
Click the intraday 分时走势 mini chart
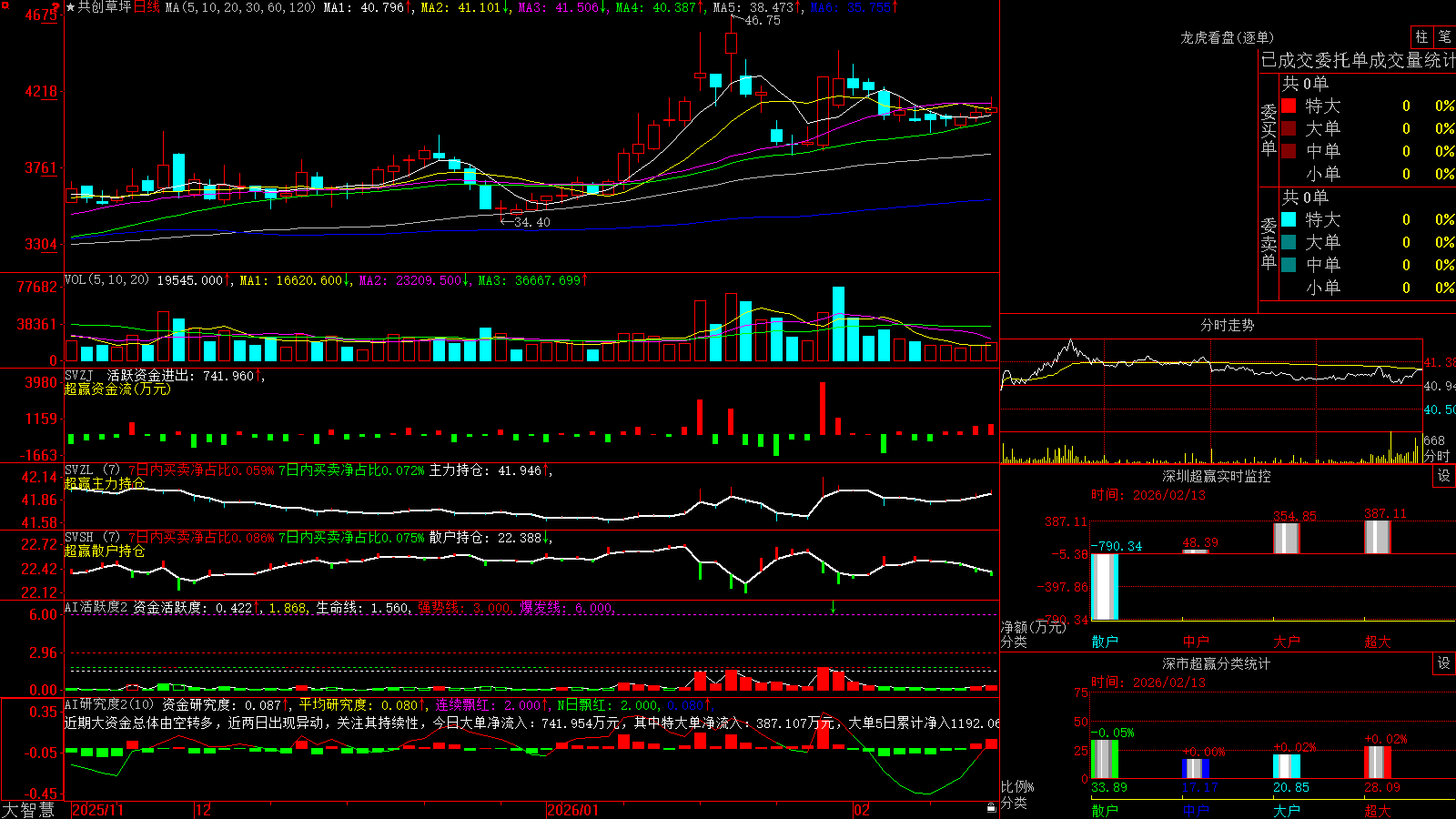[x=1211, y=400]
